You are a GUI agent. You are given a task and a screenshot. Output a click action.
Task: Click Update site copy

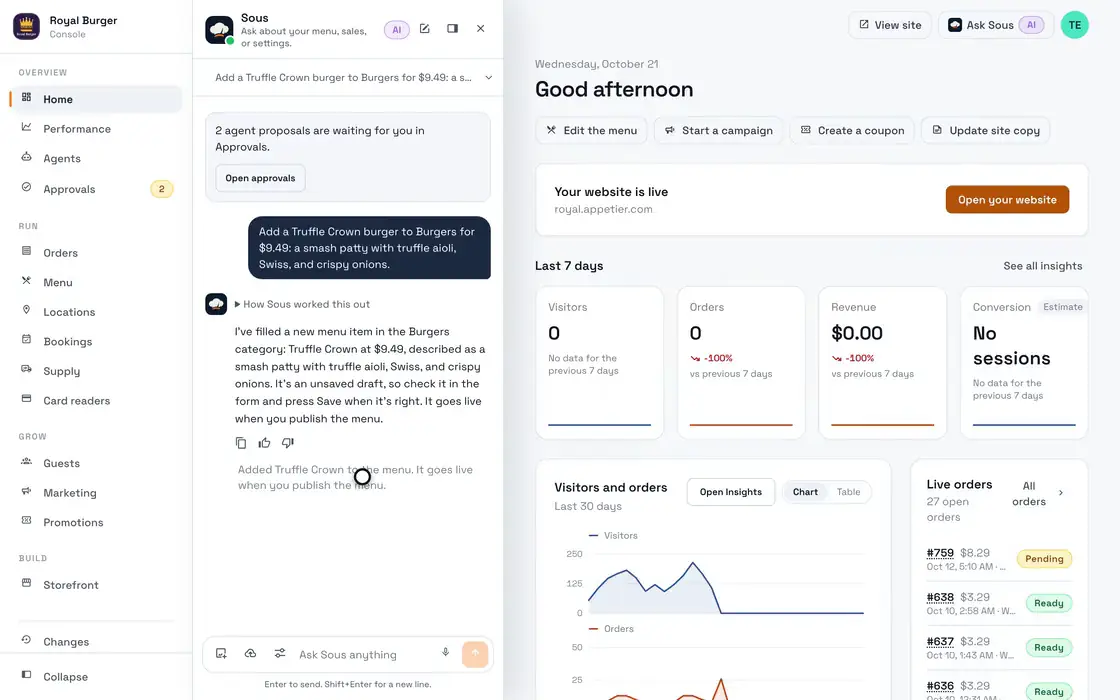point(986,131)
